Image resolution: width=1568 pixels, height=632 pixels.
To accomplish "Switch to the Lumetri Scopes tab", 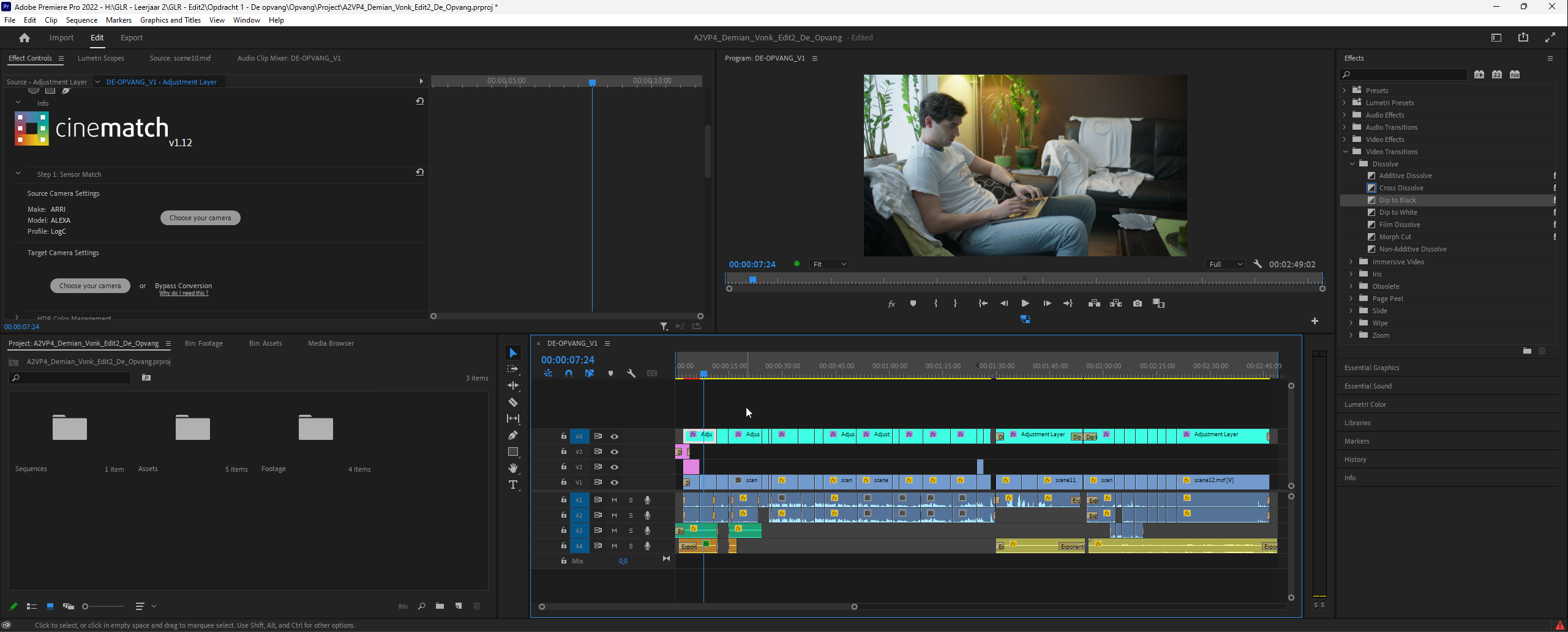I will [x=100, y=58].
